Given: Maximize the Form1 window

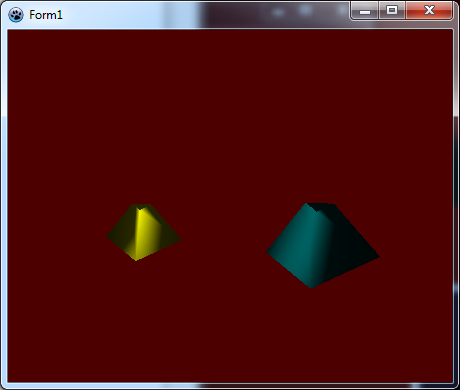Looking at the screenshot, I should coord(392,11).
